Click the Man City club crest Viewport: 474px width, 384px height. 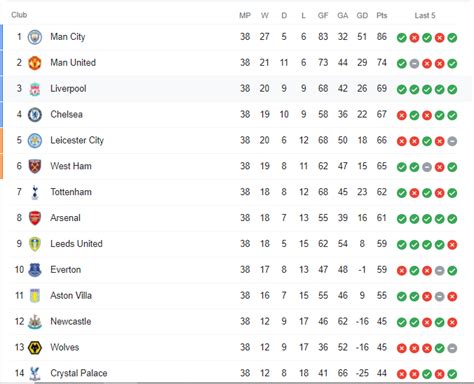click(x=35, y=37)
